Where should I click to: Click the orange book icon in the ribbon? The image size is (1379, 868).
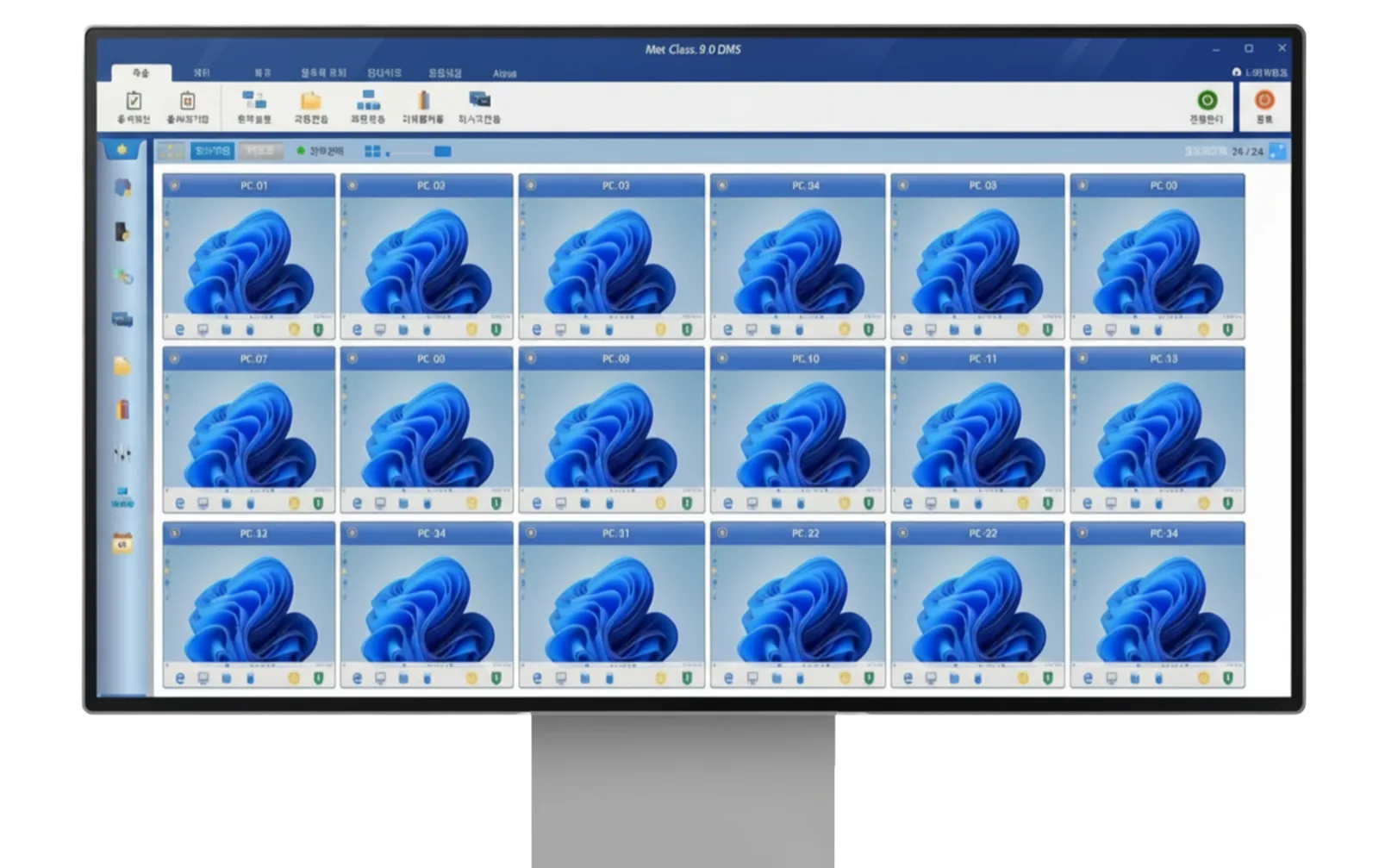coord(423,101)
